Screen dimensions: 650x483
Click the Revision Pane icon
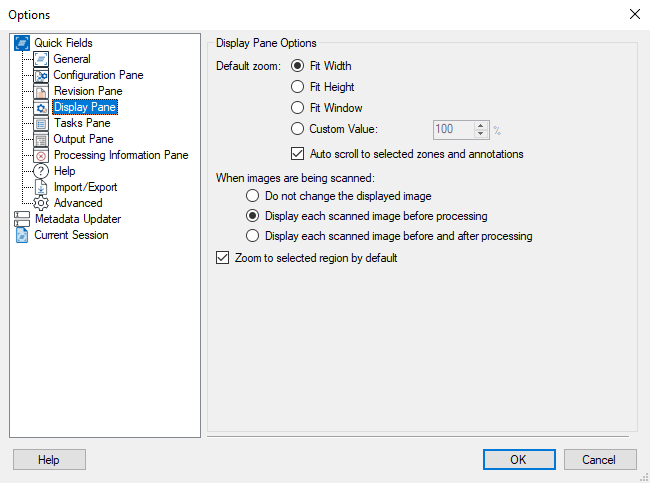coord(41,91)
